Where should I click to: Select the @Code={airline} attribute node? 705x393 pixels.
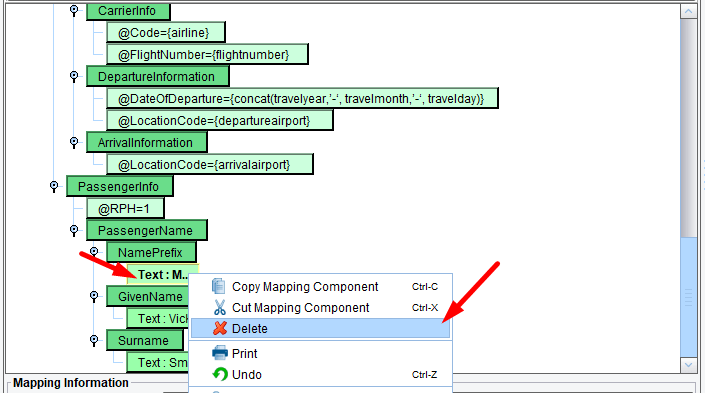[165, 32]
